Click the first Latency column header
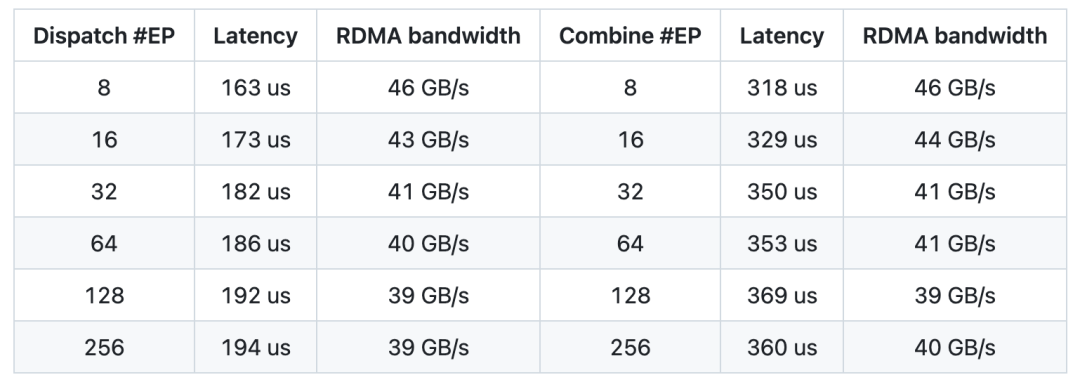 (256, 36)
